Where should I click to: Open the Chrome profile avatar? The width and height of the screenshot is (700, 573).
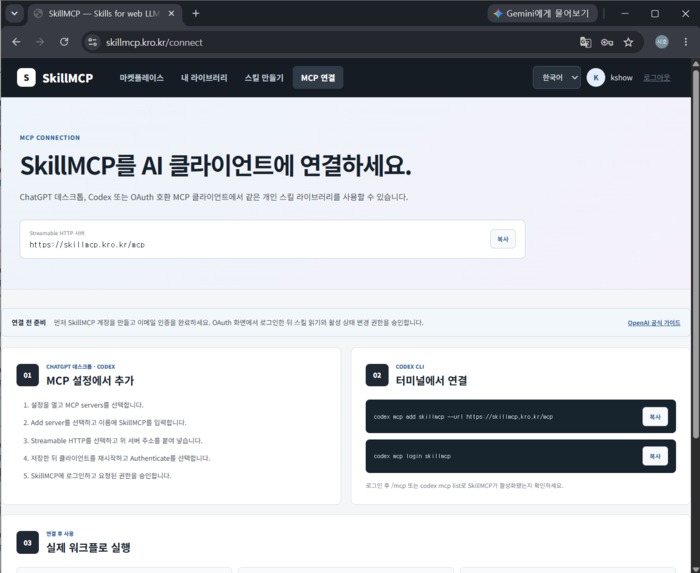(662, 42)
